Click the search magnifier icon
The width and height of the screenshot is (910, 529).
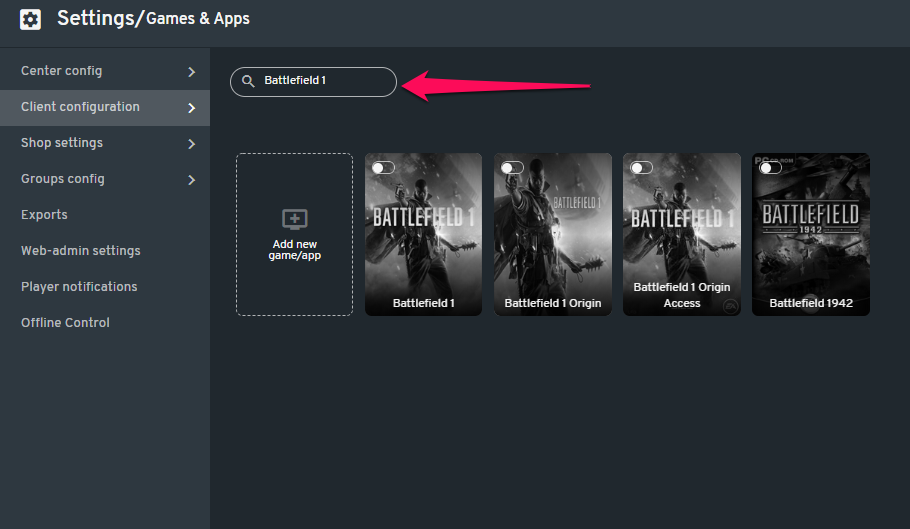[x=248, y=81]
